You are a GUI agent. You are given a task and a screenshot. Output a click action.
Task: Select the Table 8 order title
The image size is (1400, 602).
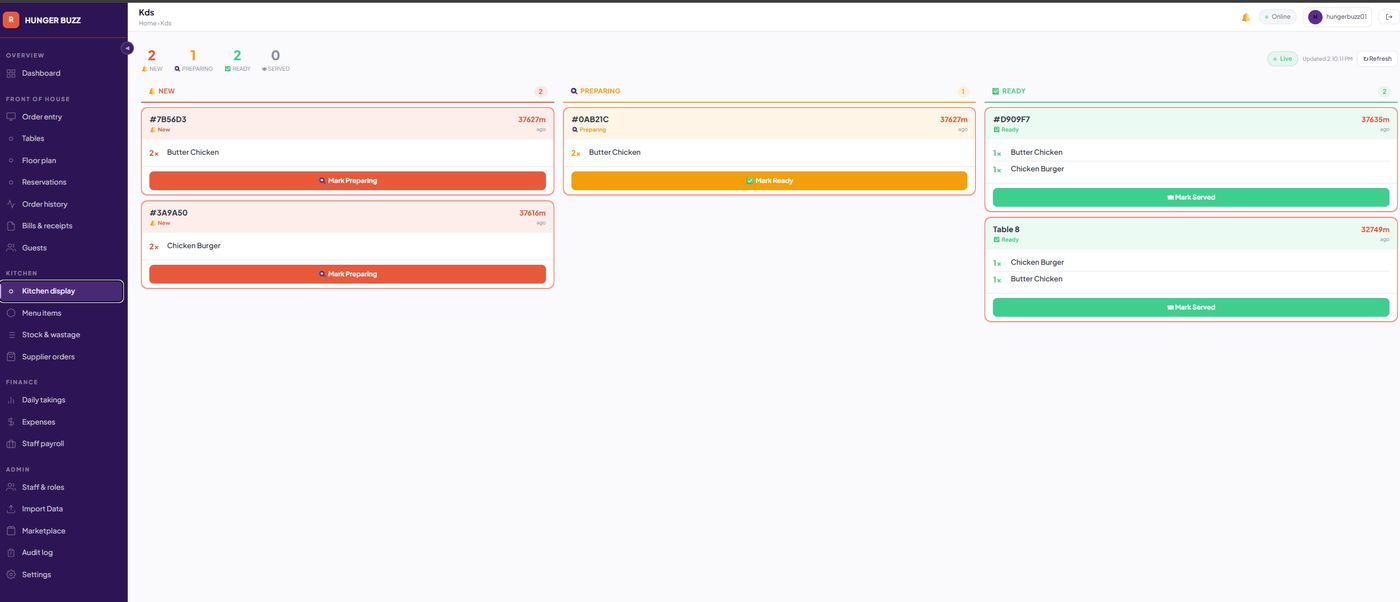coord(1006,229)
